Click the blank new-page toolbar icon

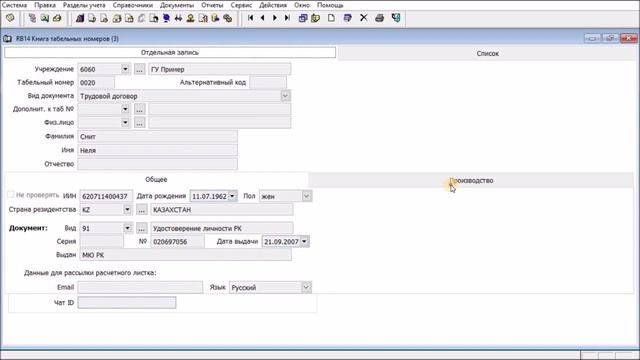click(331, 18)
